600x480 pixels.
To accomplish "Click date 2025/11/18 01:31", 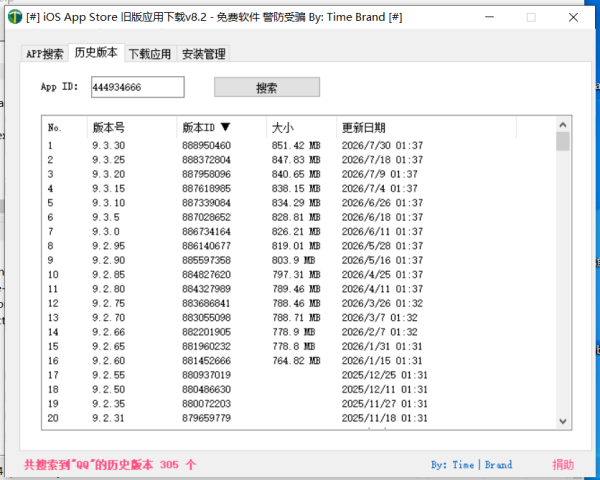I will pyautogui.click(x=385, y=418).
